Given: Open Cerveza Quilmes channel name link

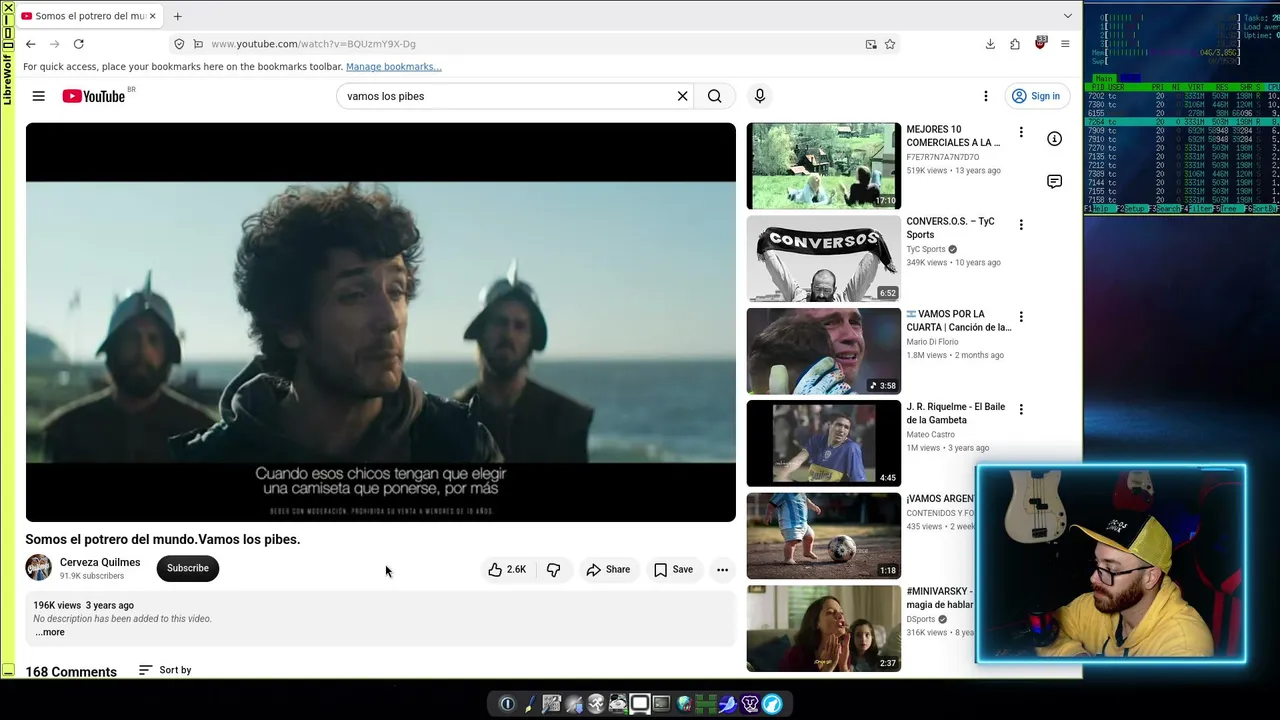Looking at the screenshot, I should pos(100,562).
